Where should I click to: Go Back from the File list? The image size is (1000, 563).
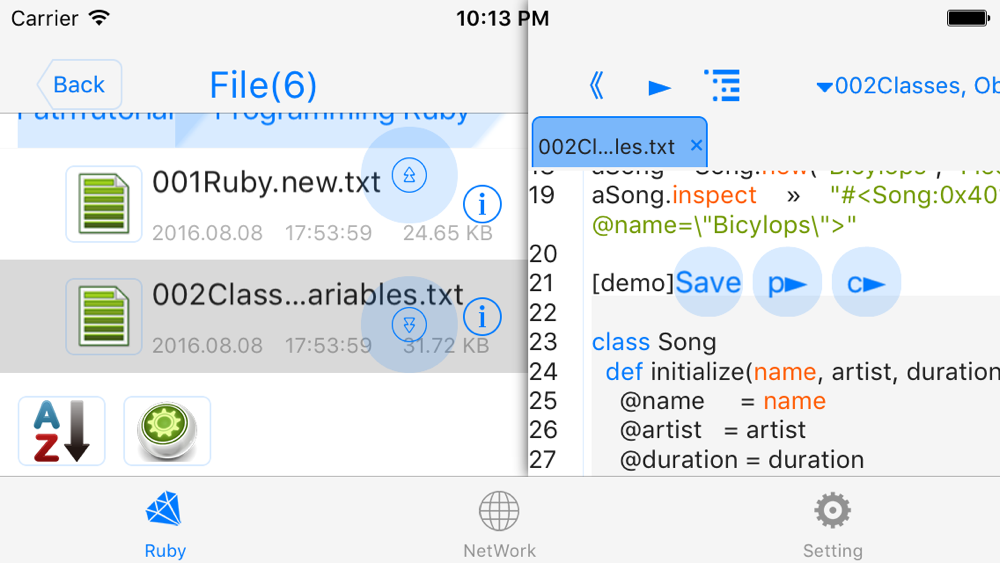pyautogui.click(x=79, y=85)
